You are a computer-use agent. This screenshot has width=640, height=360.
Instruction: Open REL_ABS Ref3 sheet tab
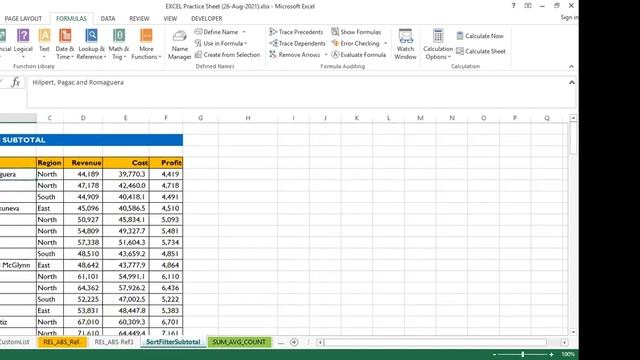[114, 342]
